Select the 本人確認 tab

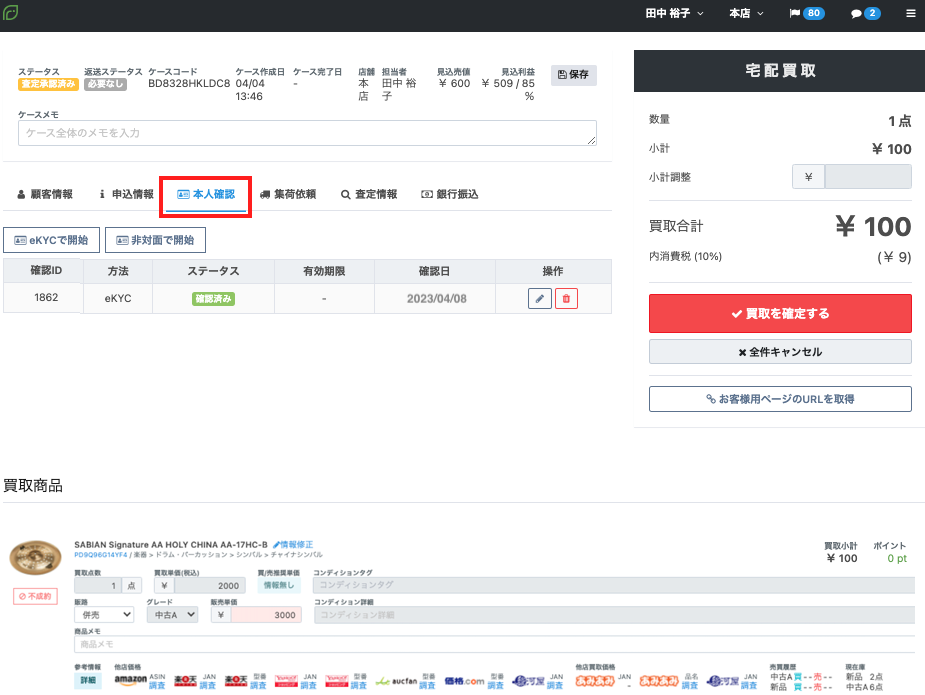(x=206, y=194)
